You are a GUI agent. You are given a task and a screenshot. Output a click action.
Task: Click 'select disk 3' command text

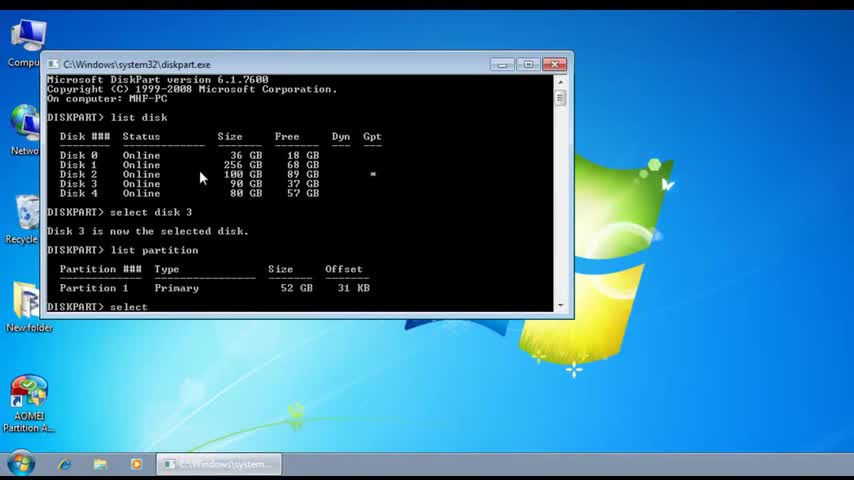[151, 212]
